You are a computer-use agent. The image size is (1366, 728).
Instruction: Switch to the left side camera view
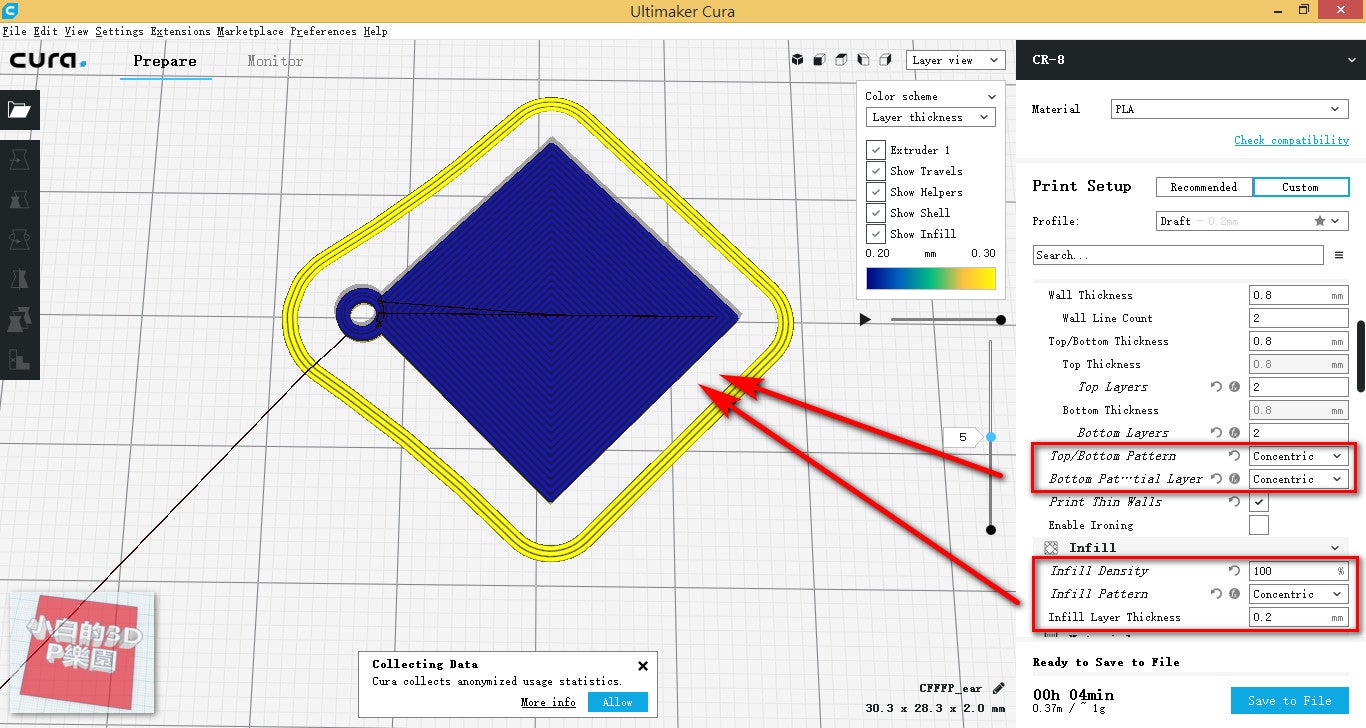tap(863, 60)
